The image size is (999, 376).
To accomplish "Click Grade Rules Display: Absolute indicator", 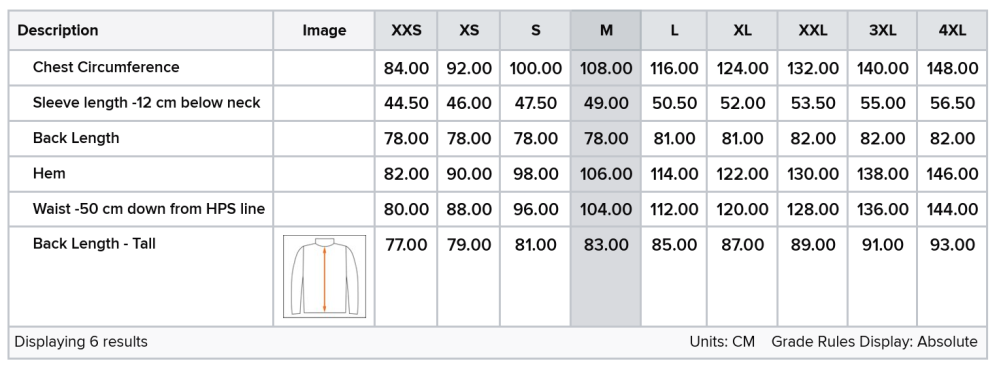I will click(x=874, y=342).
